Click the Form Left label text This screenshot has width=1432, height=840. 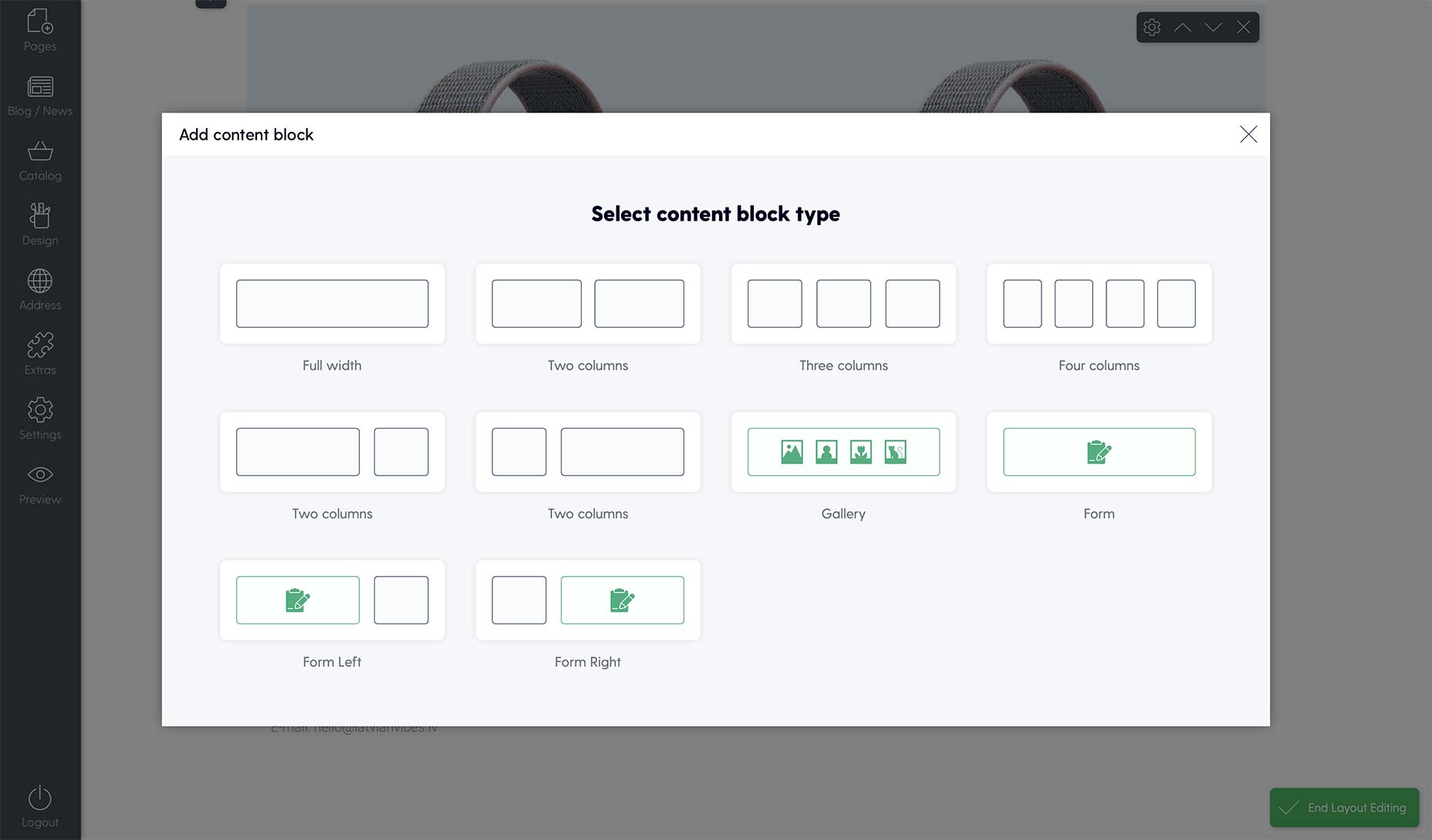pos(332,662)
